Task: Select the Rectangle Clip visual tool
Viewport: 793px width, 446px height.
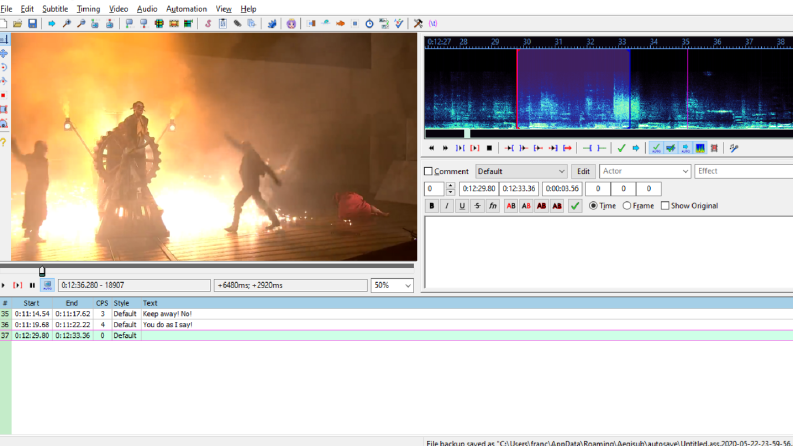Action: (x=4, y=109)
